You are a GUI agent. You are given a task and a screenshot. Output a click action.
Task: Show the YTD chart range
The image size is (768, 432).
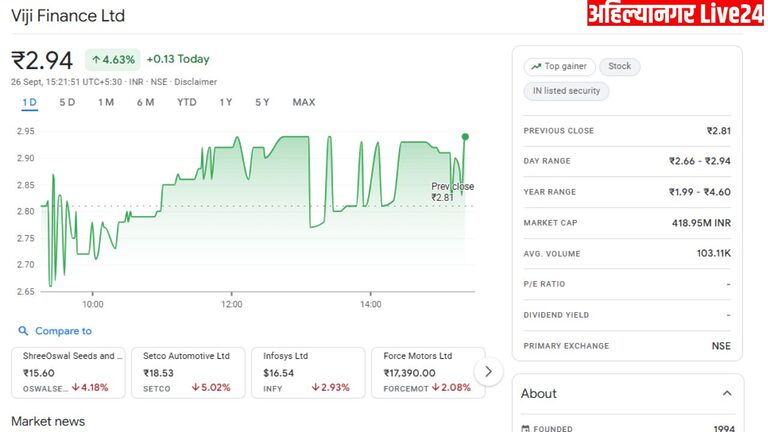coord(187,102)
